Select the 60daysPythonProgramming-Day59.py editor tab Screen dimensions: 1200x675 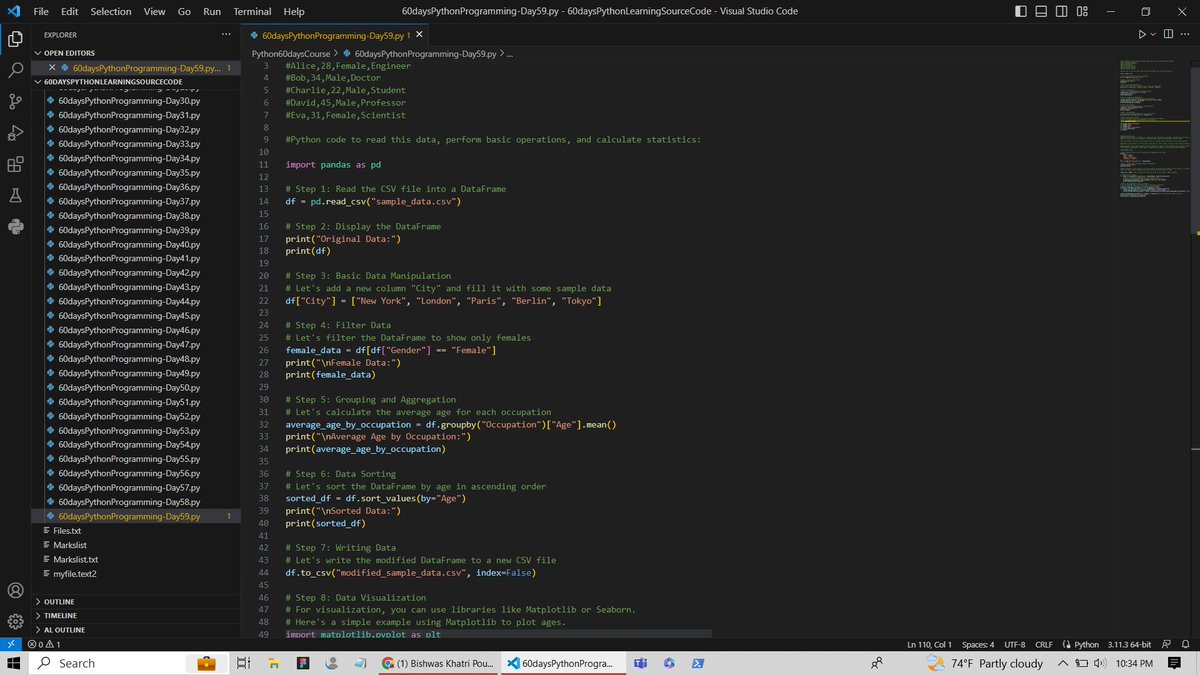(x=336, y=35)
